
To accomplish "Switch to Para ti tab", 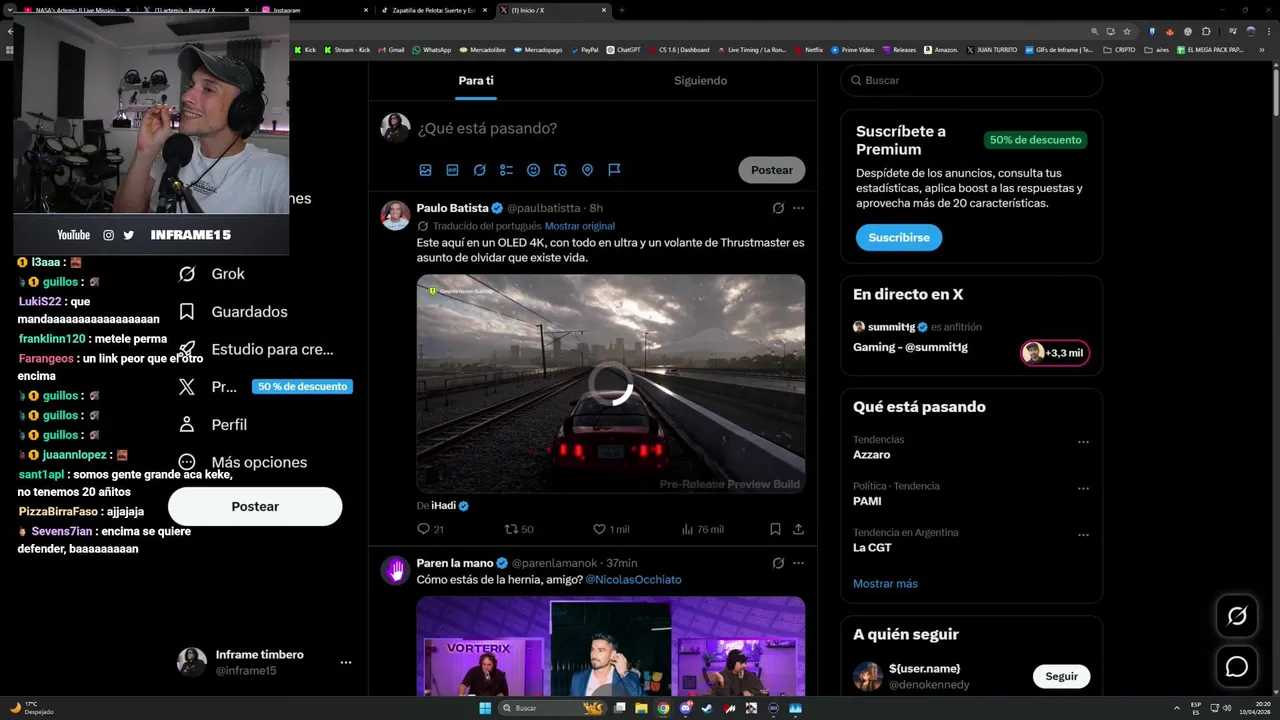I will pos(476,81).
